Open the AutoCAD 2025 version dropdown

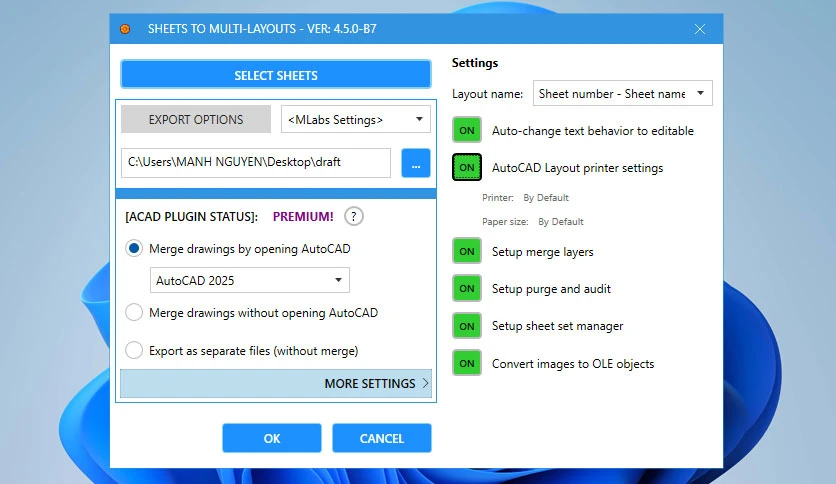[x=250, y=280]
